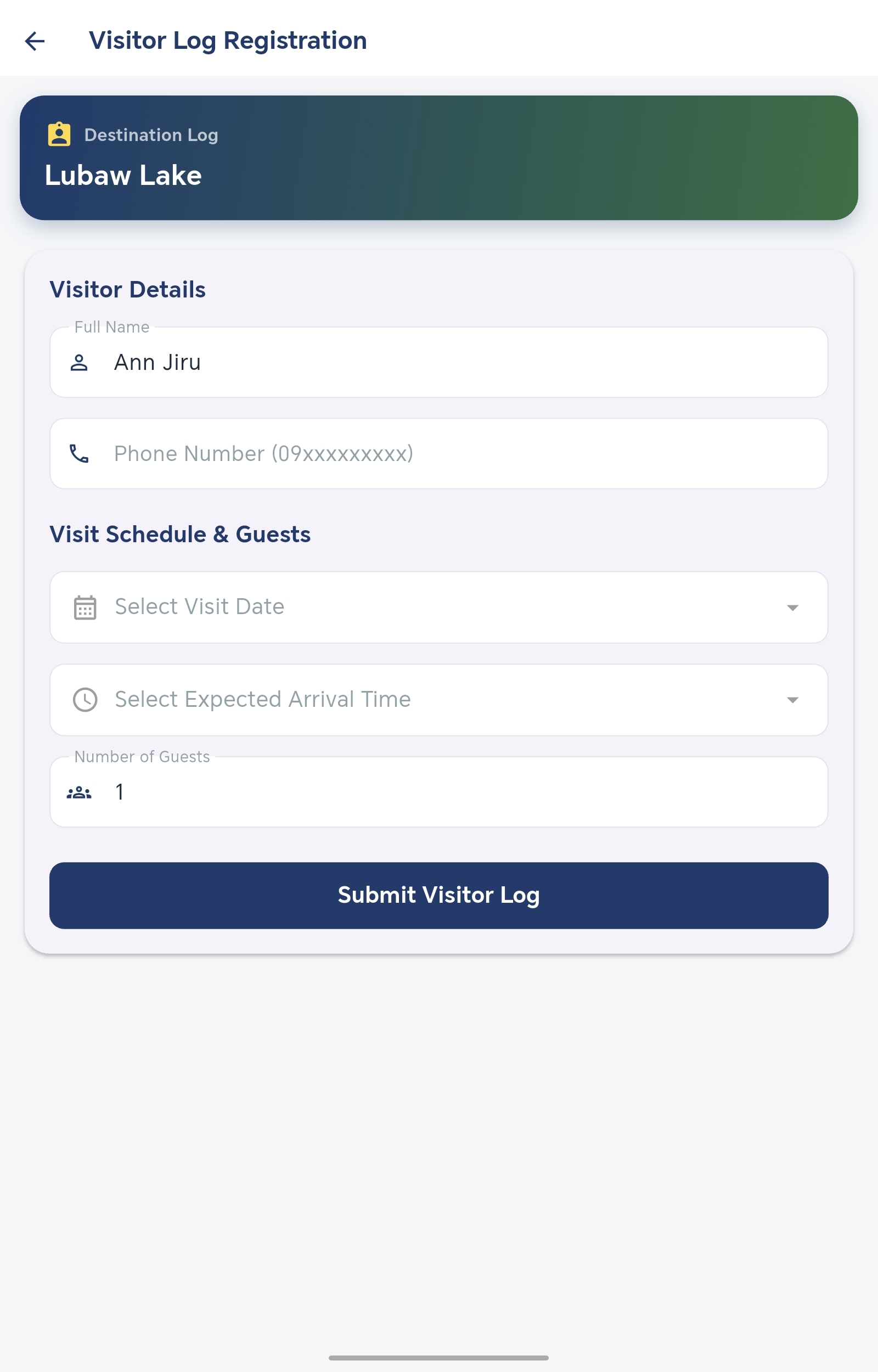Screen dimensions: 878x1372
Task: Focus the Full Name field with Ann Jiru
Action: (439, 363)
